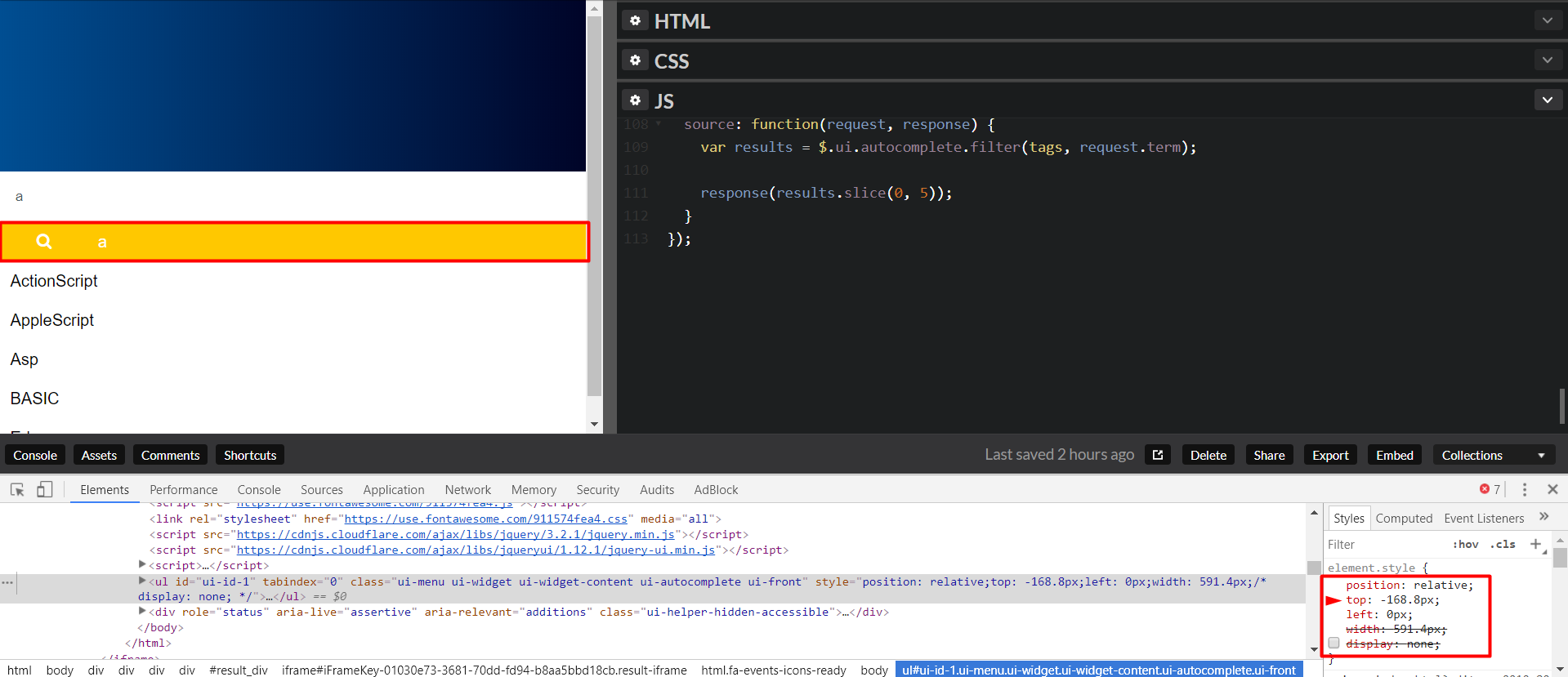Open the CSS editor settings gear
The width and height of the screenshot is (1568, 677).
[635, 60]
